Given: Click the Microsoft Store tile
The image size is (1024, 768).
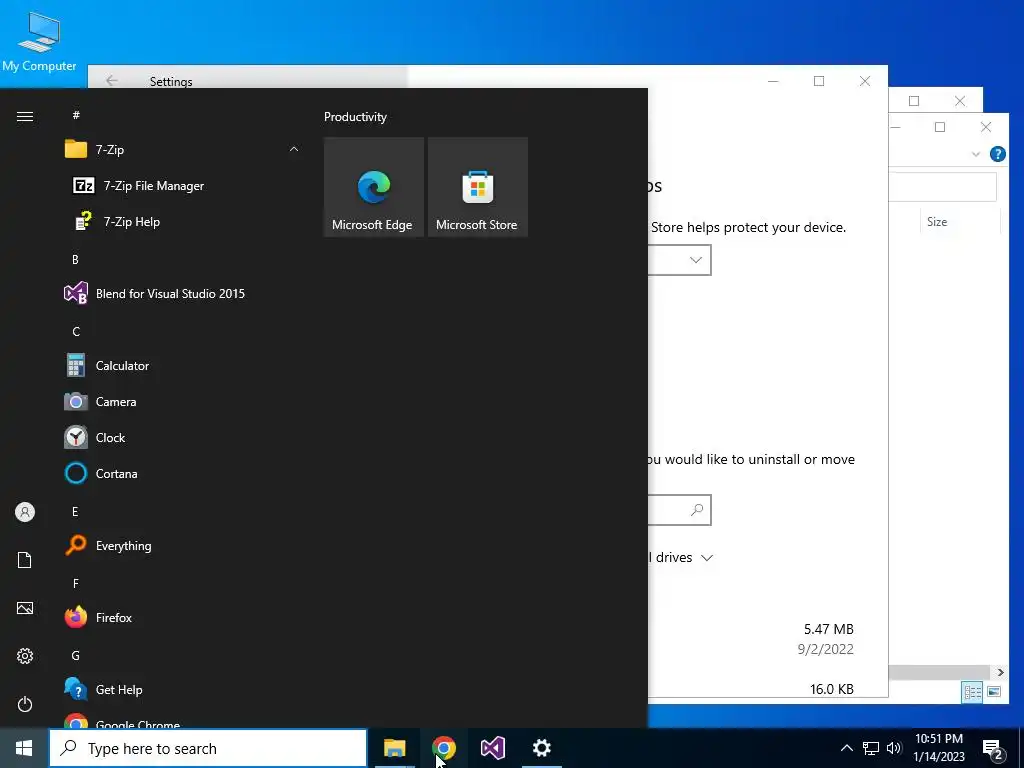Looking at the screenshot, I should (477, 187).
